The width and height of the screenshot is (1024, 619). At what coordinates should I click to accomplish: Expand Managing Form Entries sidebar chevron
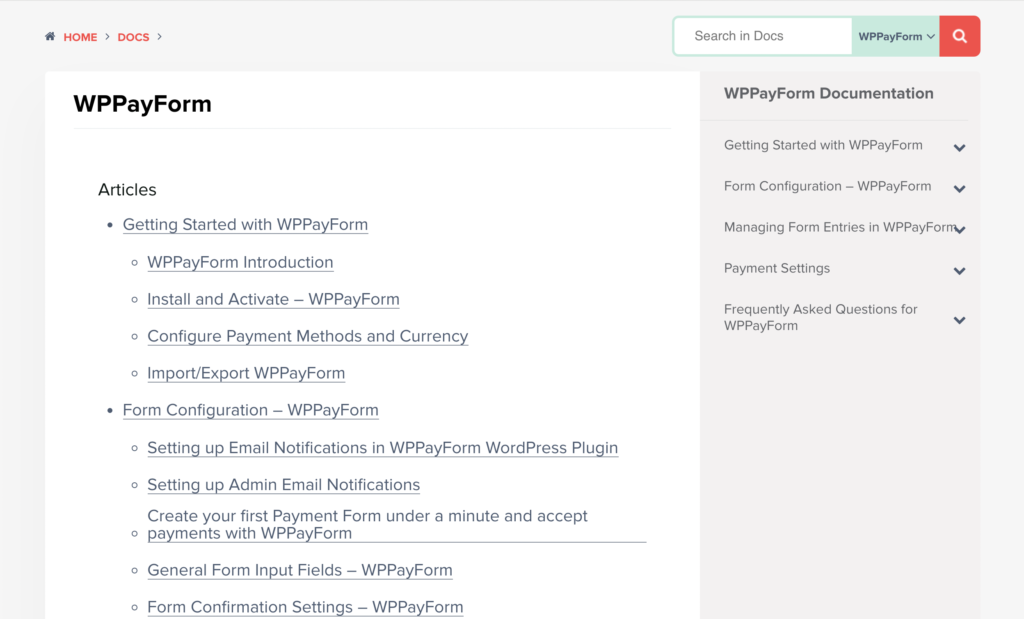click(959, 229)
